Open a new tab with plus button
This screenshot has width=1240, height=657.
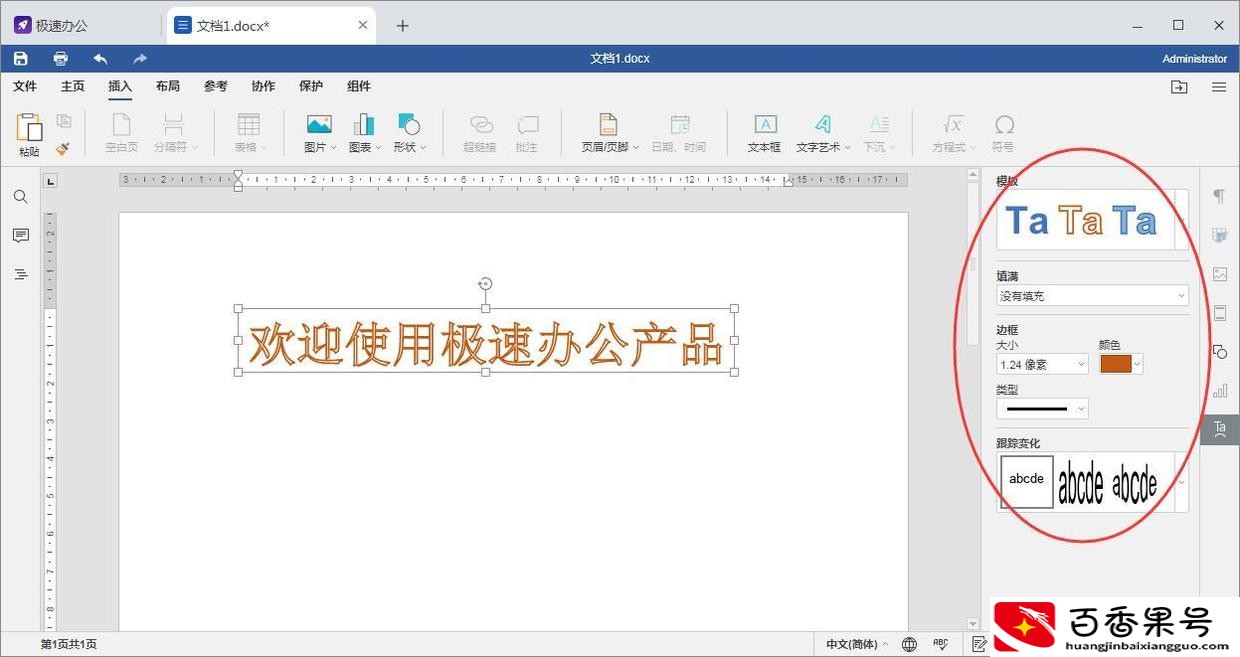coord(403,26)
